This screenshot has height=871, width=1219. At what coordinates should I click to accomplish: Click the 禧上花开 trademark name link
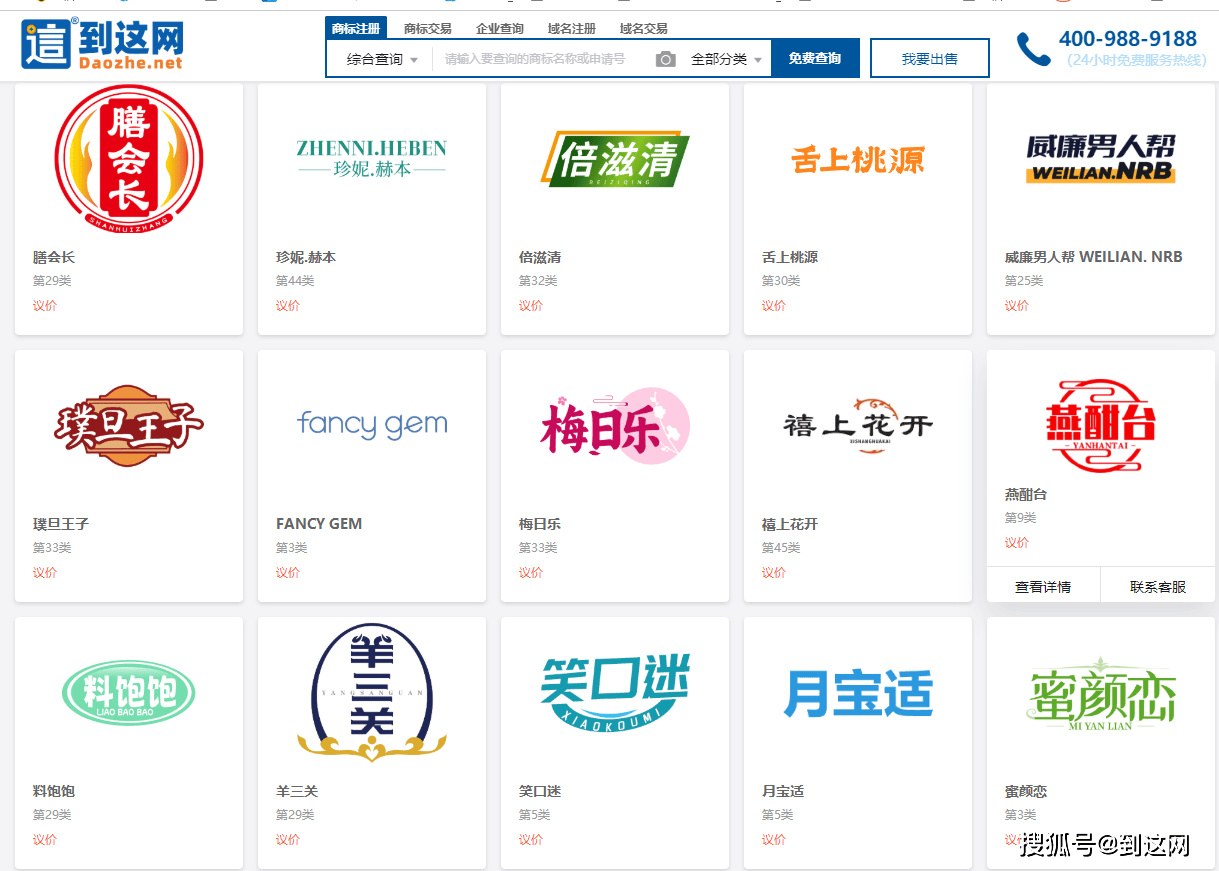tap(790, 524)
